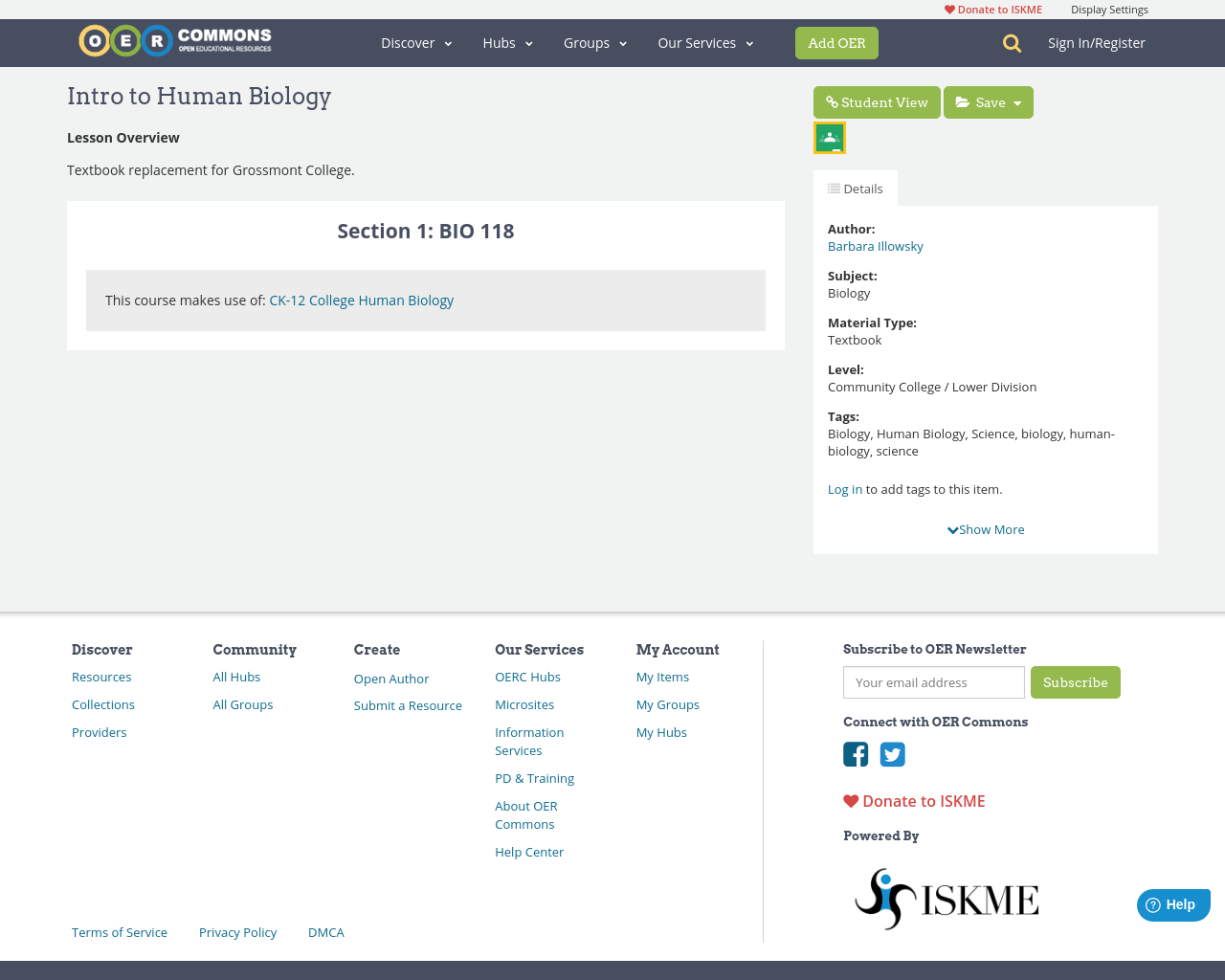Viewport: 1225px width, 980px height.
Task: Click the ISKME logo
Action: point(946,898)
